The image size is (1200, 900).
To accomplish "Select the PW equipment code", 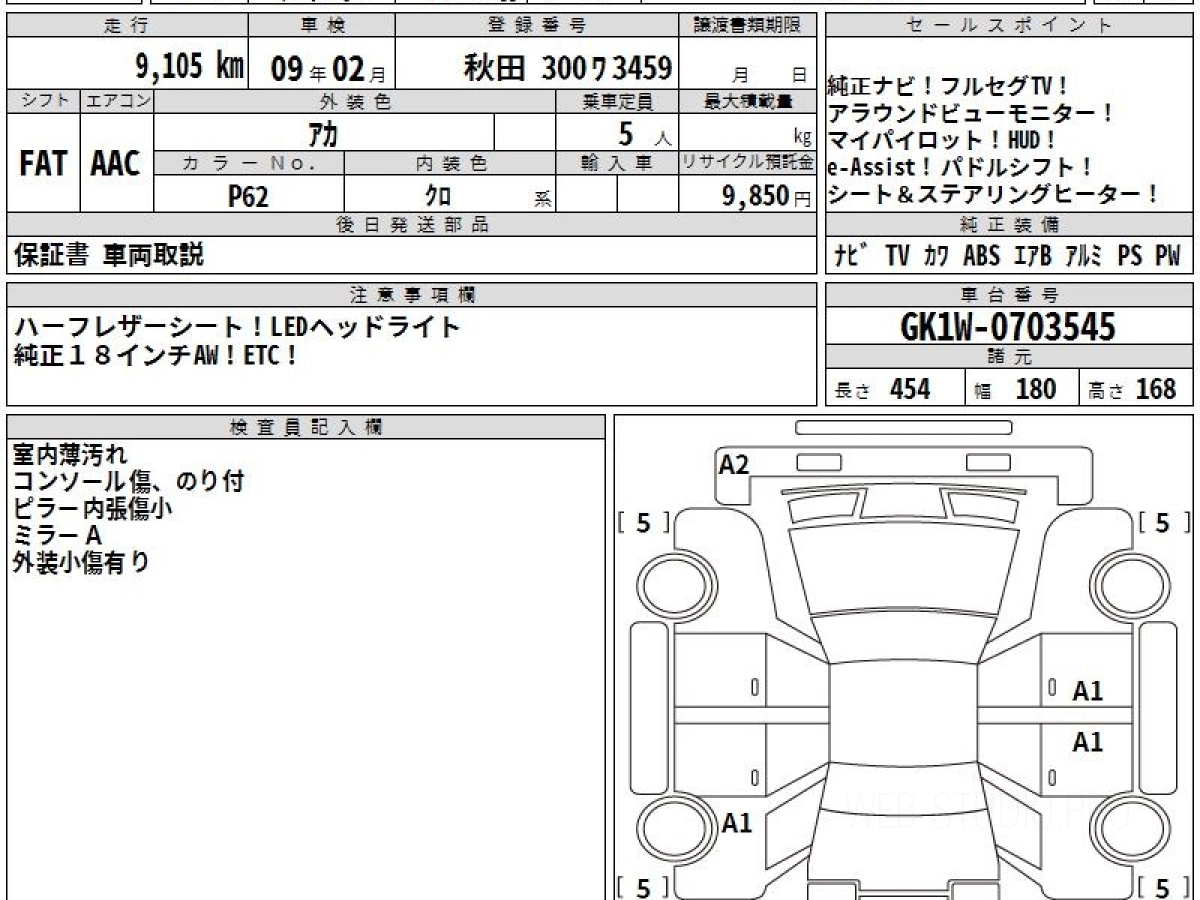I will (x=1167, y=256).
